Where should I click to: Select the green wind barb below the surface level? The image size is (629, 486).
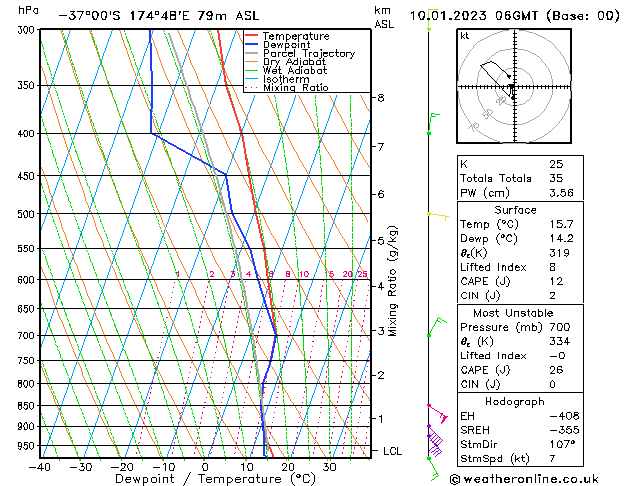click(434, 469)
